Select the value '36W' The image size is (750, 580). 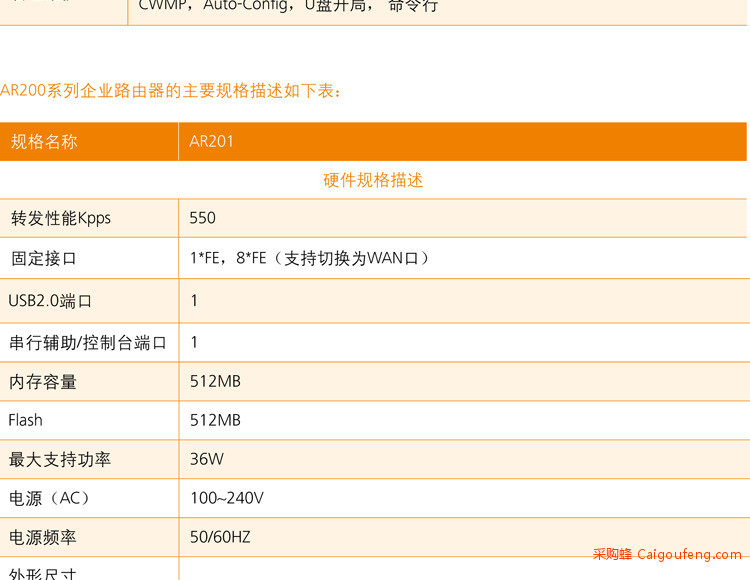[207, 459]
